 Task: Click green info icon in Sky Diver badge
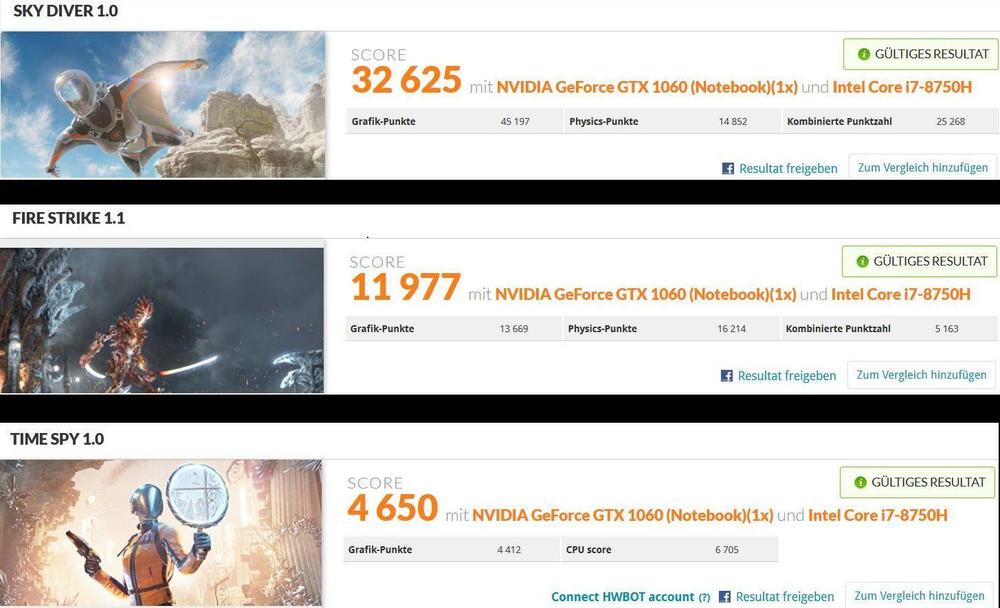pos(864,54)
